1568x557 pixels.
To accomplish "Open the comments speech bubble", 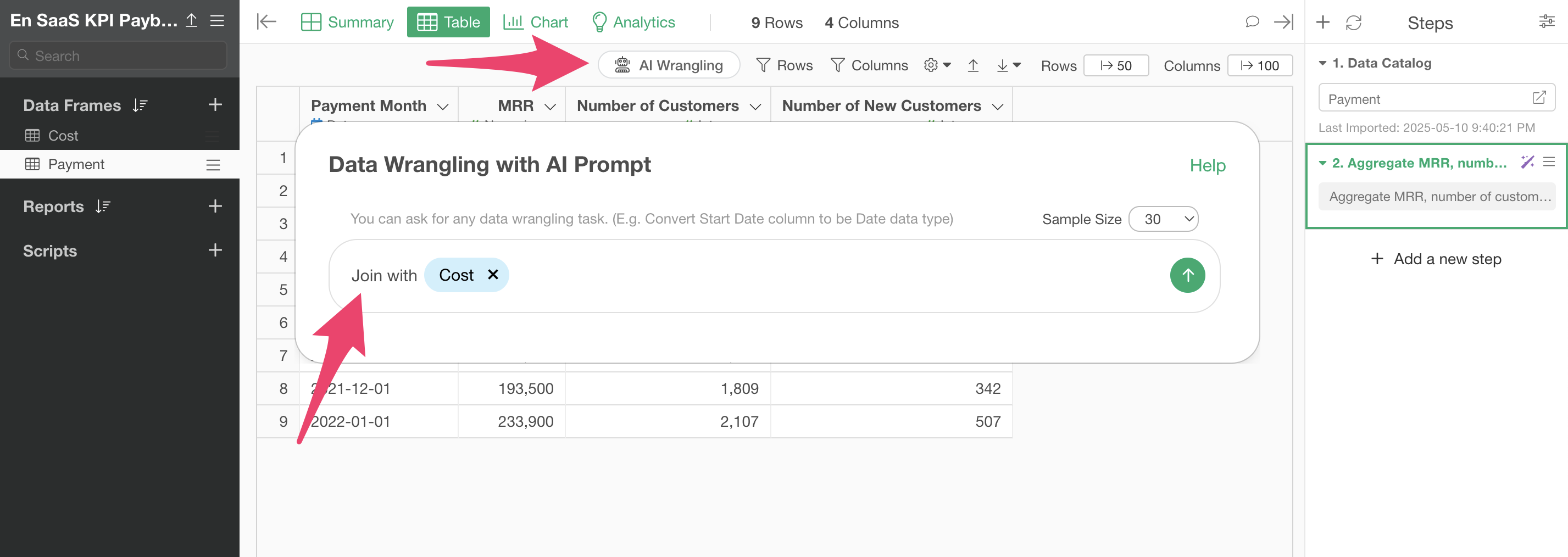I will click(x=1252, y=22).
